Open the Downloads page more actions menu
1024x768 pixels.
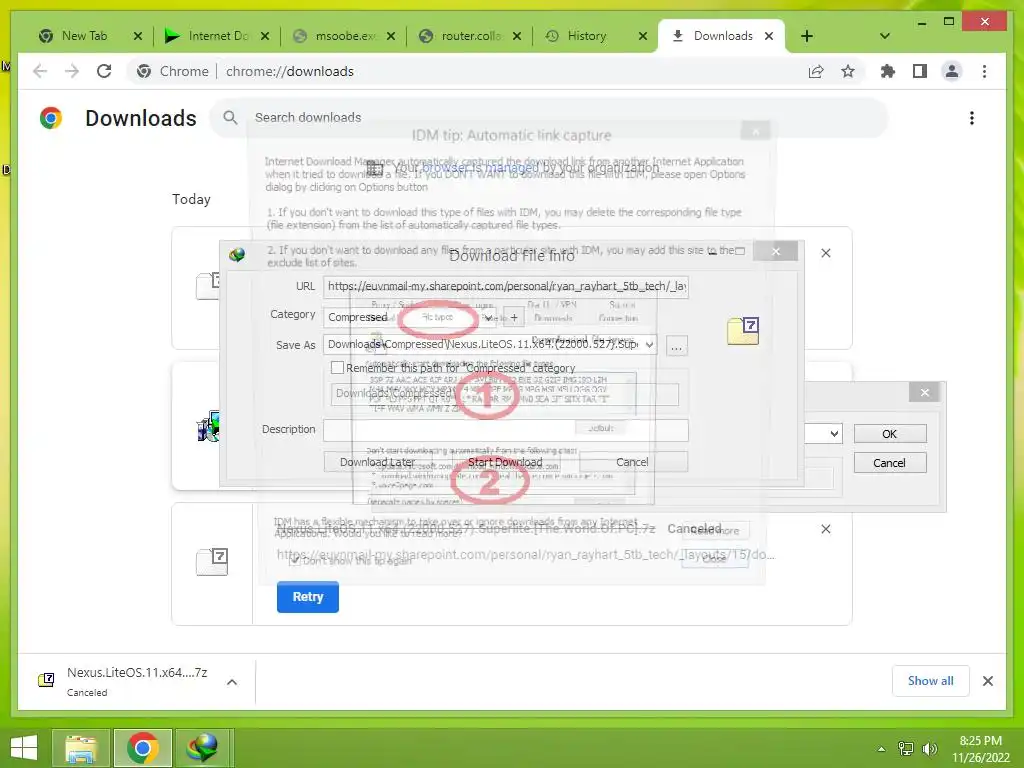972,118
